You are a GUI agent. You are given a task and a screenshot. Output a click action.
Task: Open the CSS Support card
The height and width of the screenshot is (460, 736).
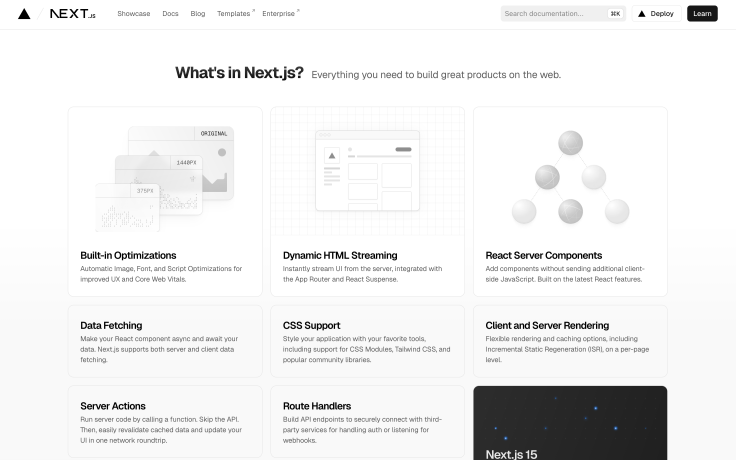click(367, 342)
